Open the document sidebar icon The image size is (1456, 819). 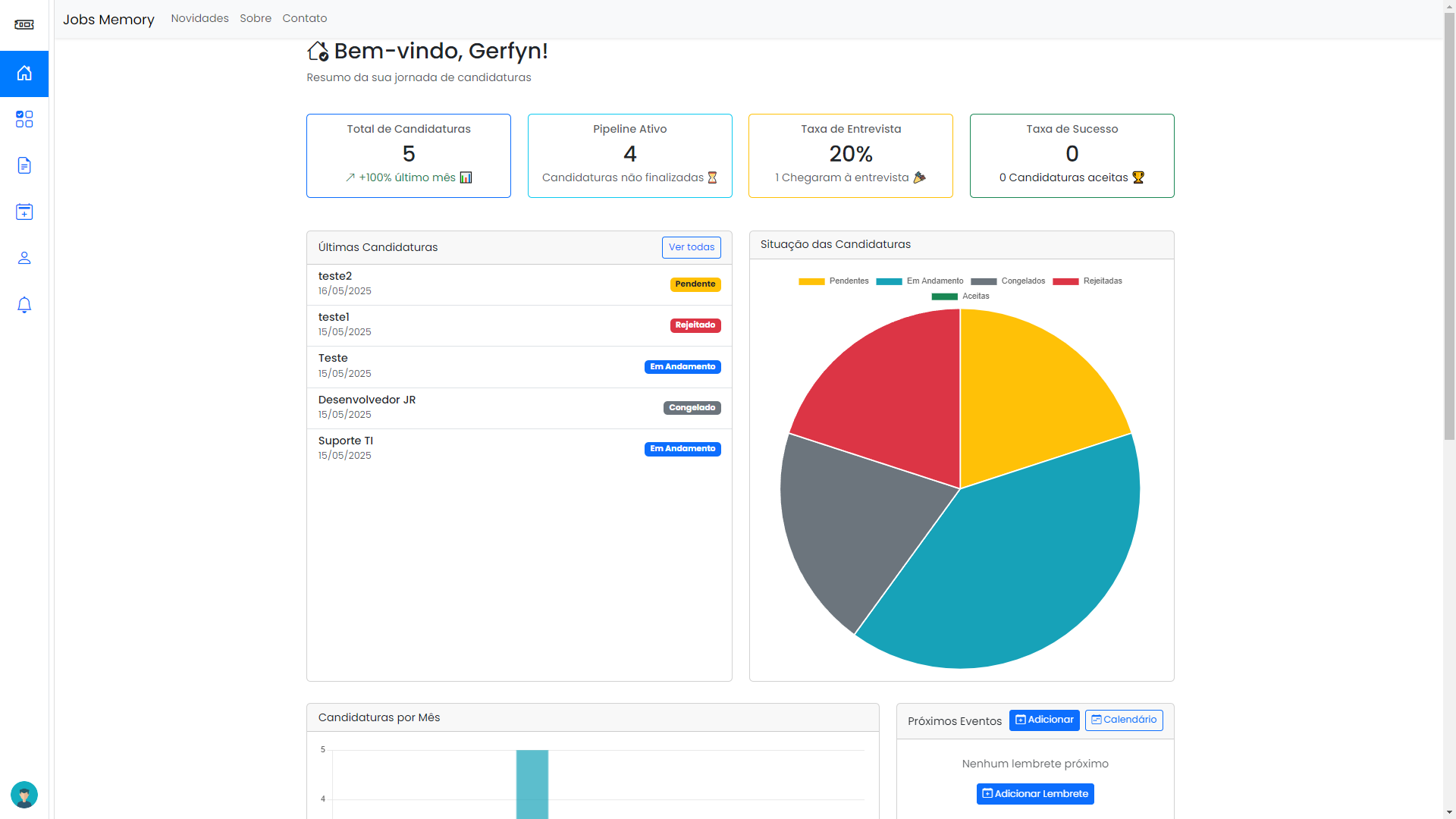[24, 165]
